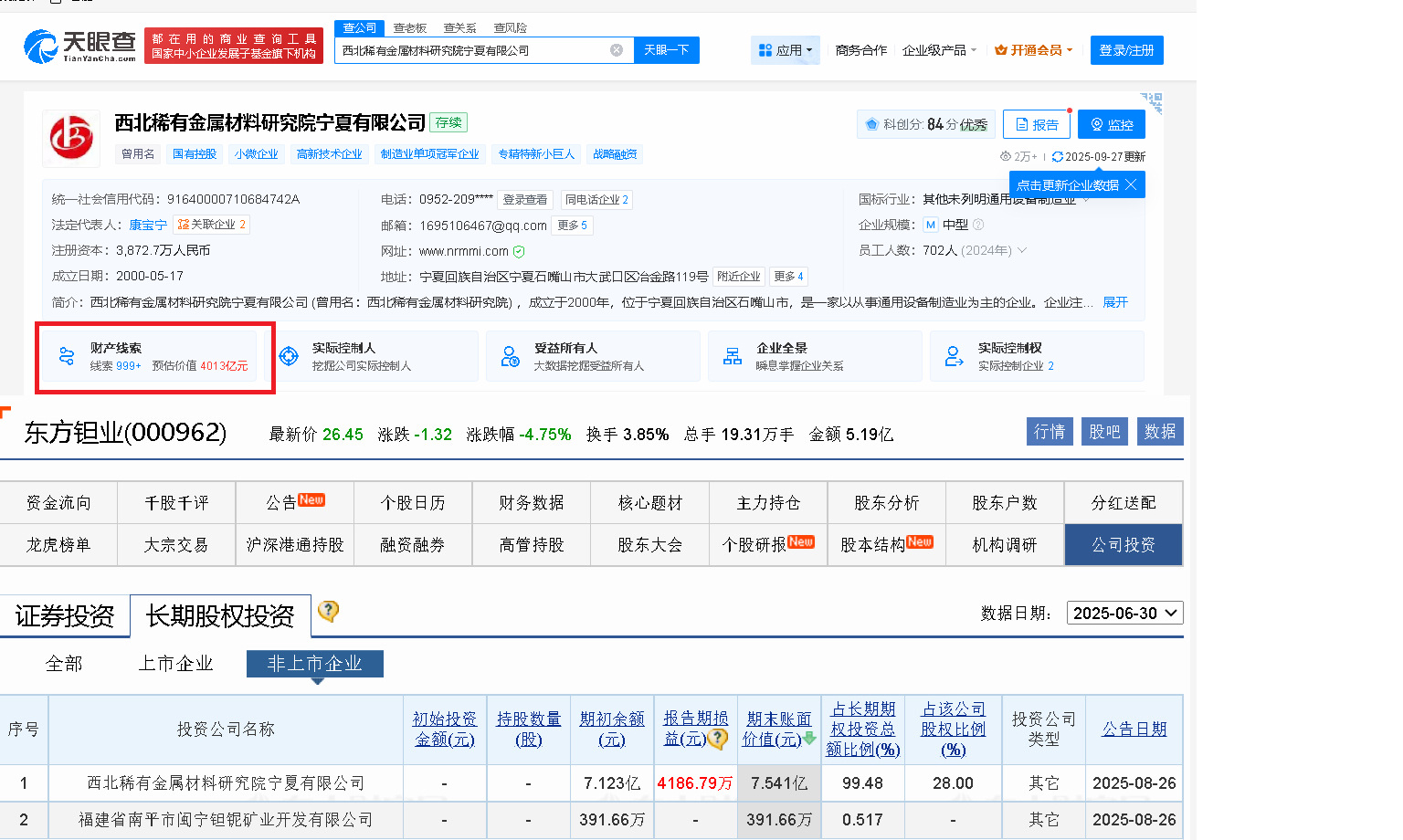Select the 非上市企业 filter

pyautogui.click(x=315, y=664)
